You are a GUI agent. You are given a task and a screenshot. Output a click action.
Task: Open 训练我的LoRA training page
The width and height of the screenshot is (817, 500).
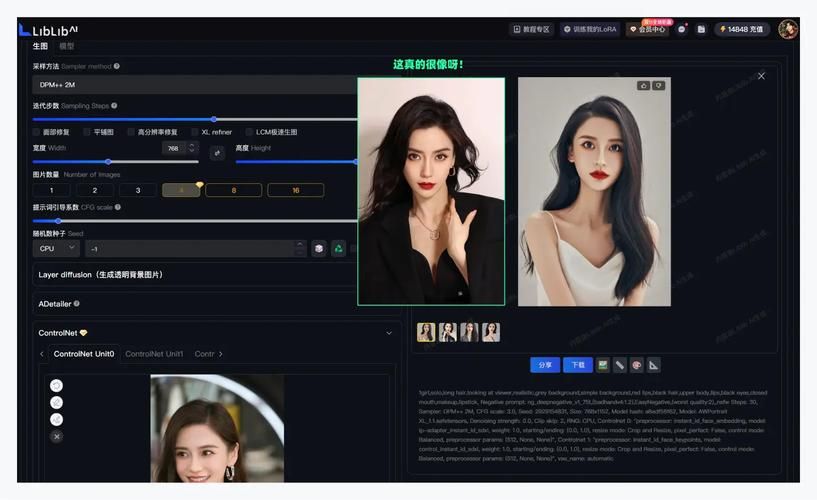point(590,30)
